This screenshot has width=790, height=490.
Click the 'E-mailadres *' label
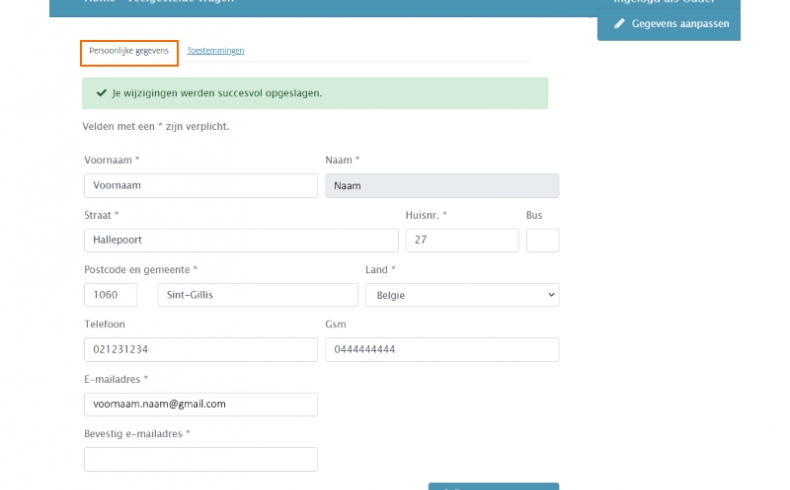click(x=116, y=379)
